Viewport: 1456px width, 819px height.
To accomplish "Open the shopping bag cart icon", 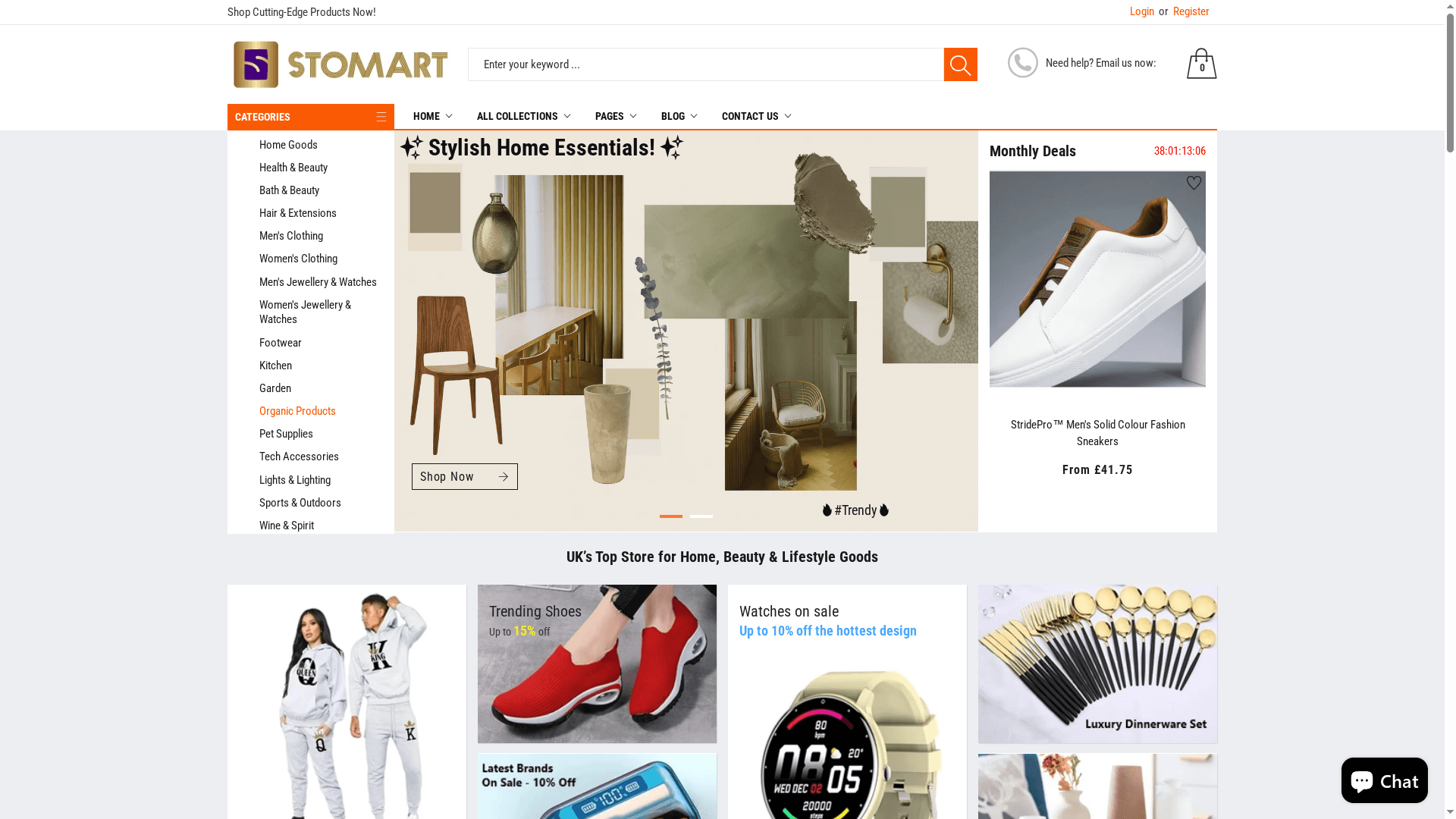I will pyautogui.click(x=1201, y=64).
